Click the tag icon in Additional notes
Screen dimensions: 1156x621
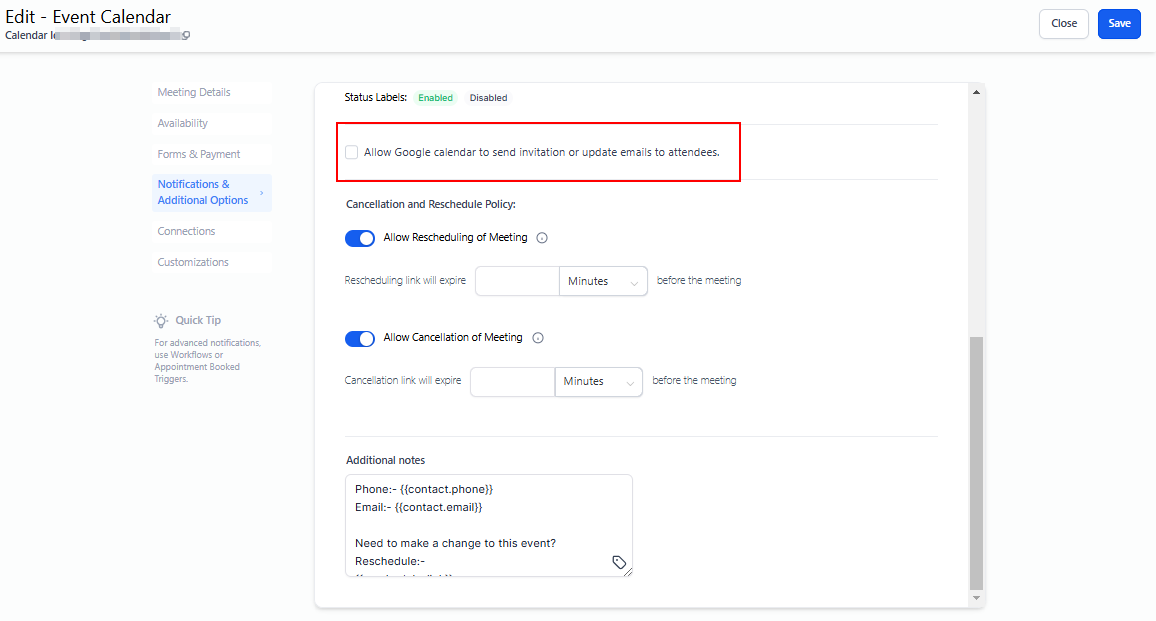pos(619,563)
